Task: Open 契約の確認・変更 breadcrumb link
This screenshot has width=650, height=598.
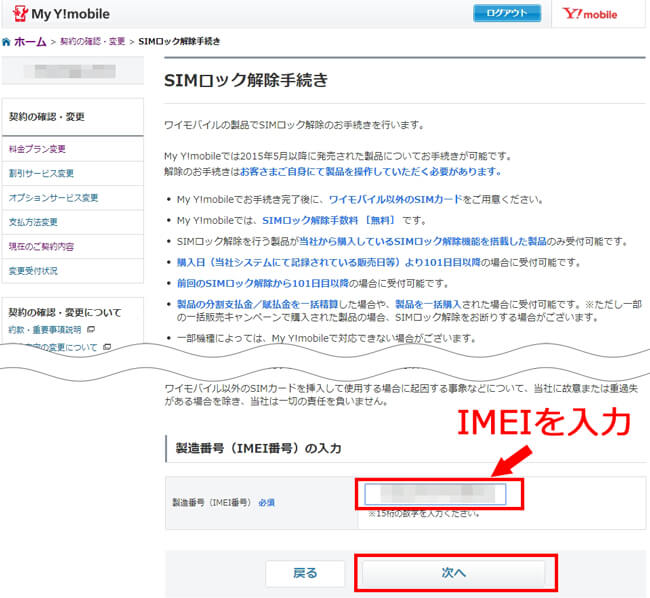Action: pos(92,41)
